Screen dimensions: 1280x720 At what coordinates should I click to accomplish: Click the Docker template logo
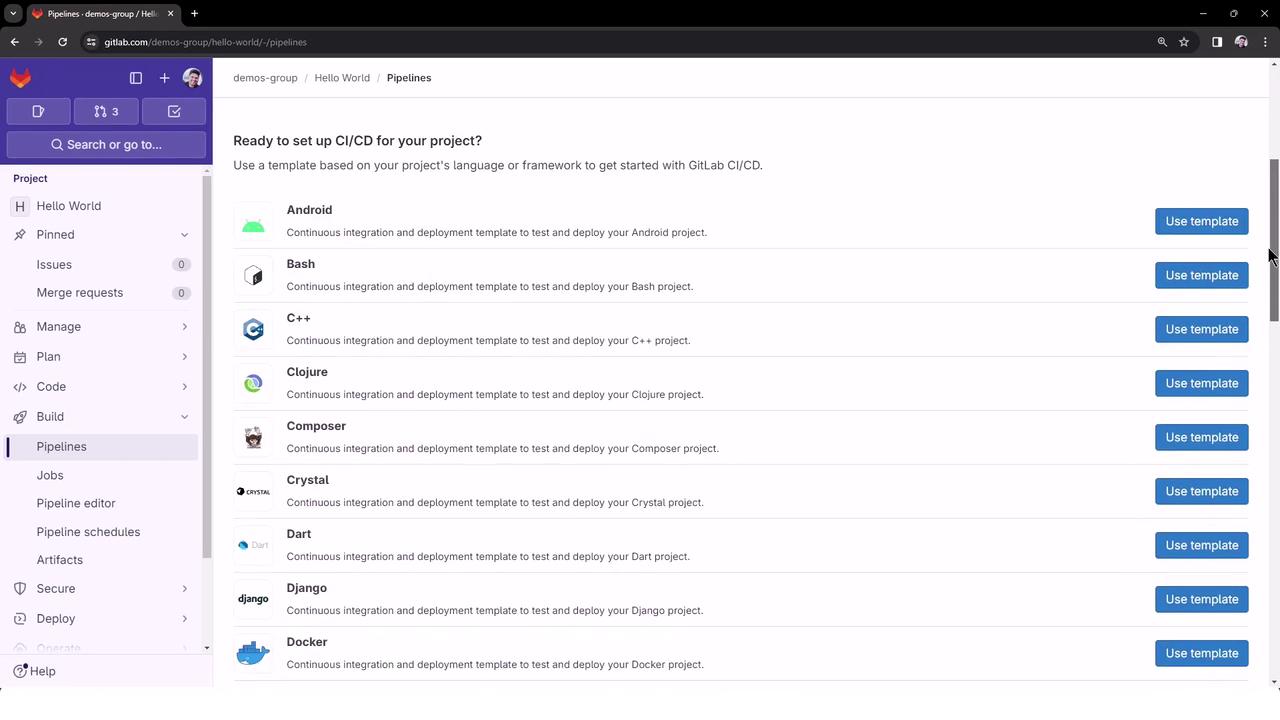click(x=253, y=653)
